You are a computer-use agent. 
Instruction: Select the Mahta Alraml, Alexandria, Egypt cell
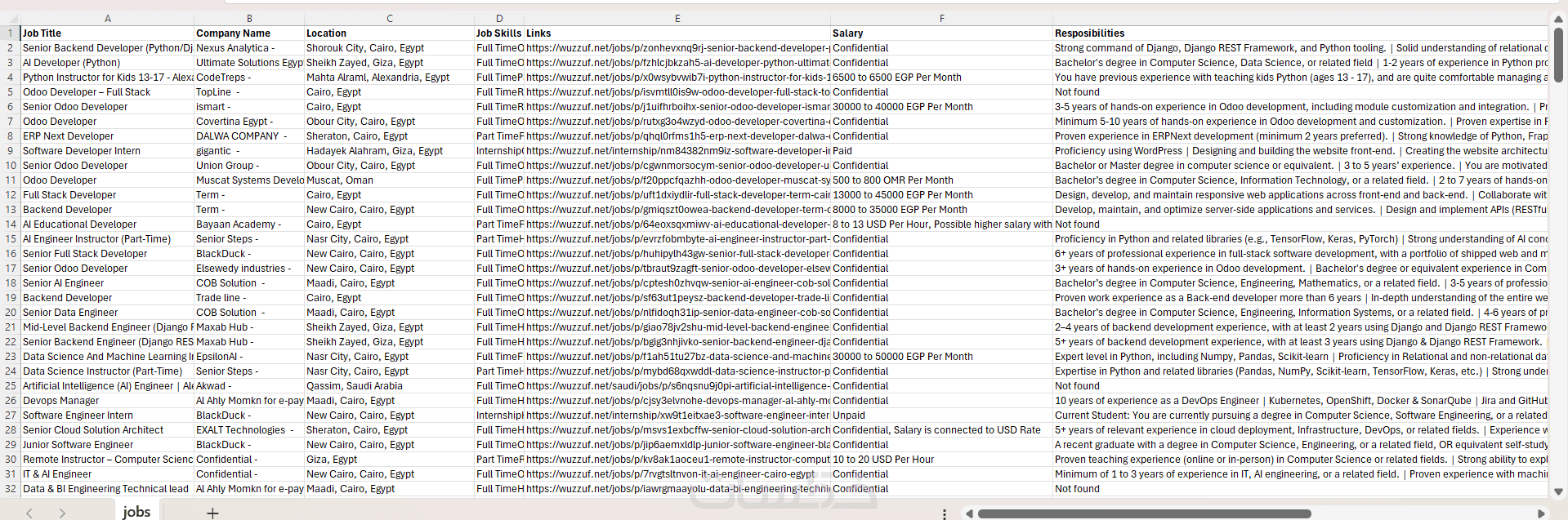[x=390, y=78]
